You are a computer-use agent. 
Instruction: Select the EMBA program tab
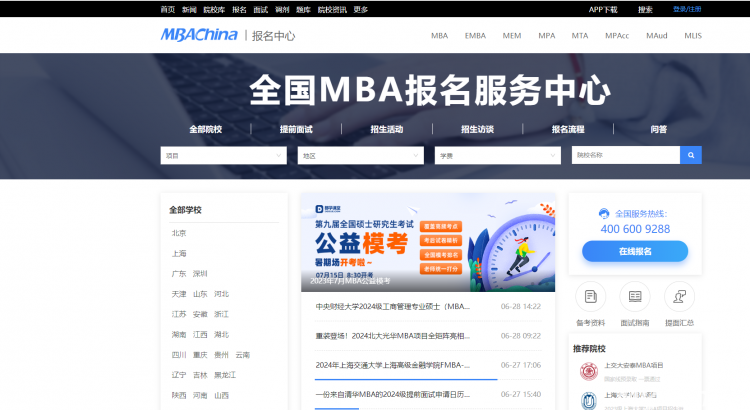coord(475,35)
